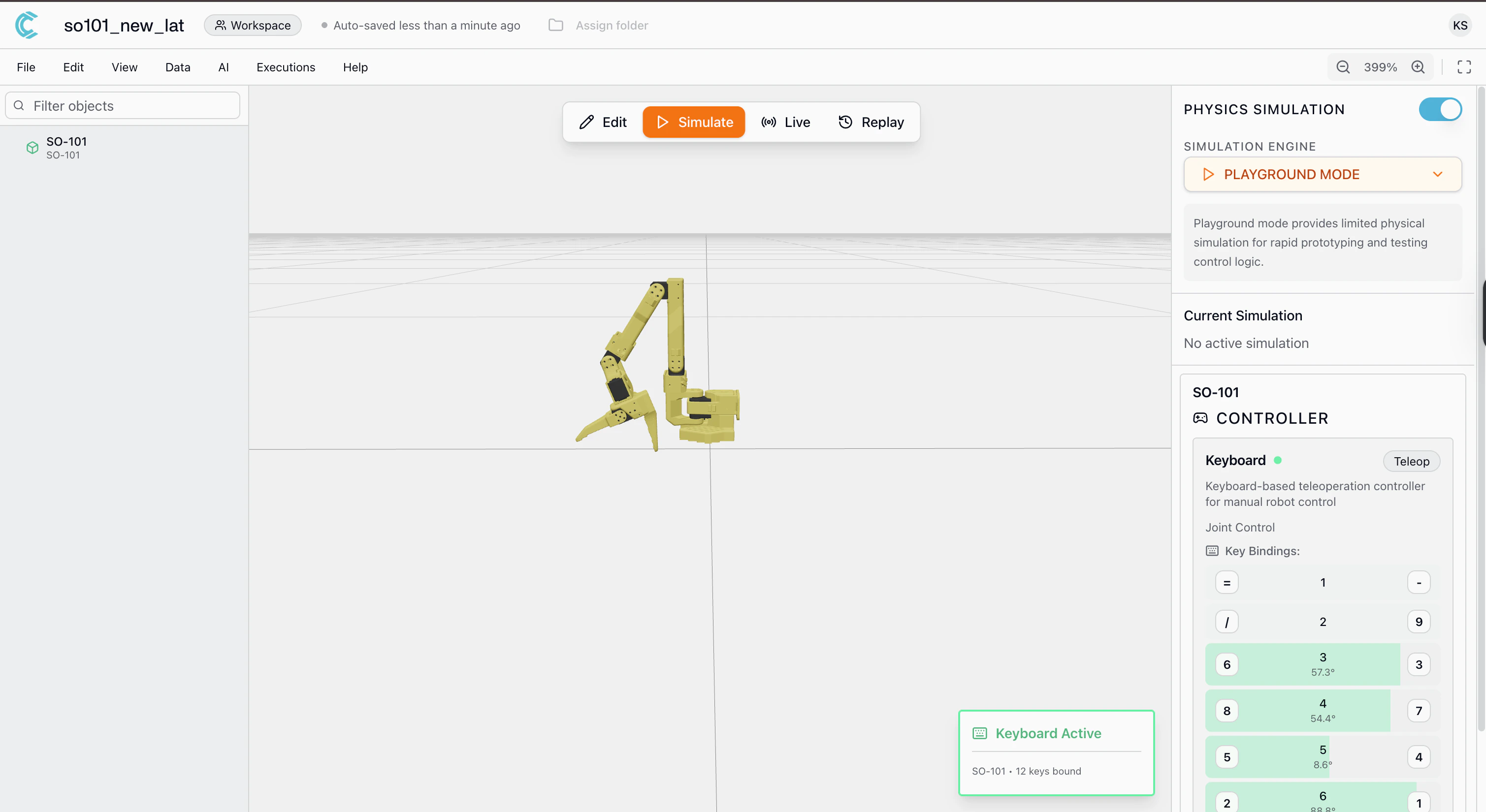Click the zoom in magnifier icon
Image resolution: width=1486 pixels, height=812 pixels.
tap(1418, 67)
